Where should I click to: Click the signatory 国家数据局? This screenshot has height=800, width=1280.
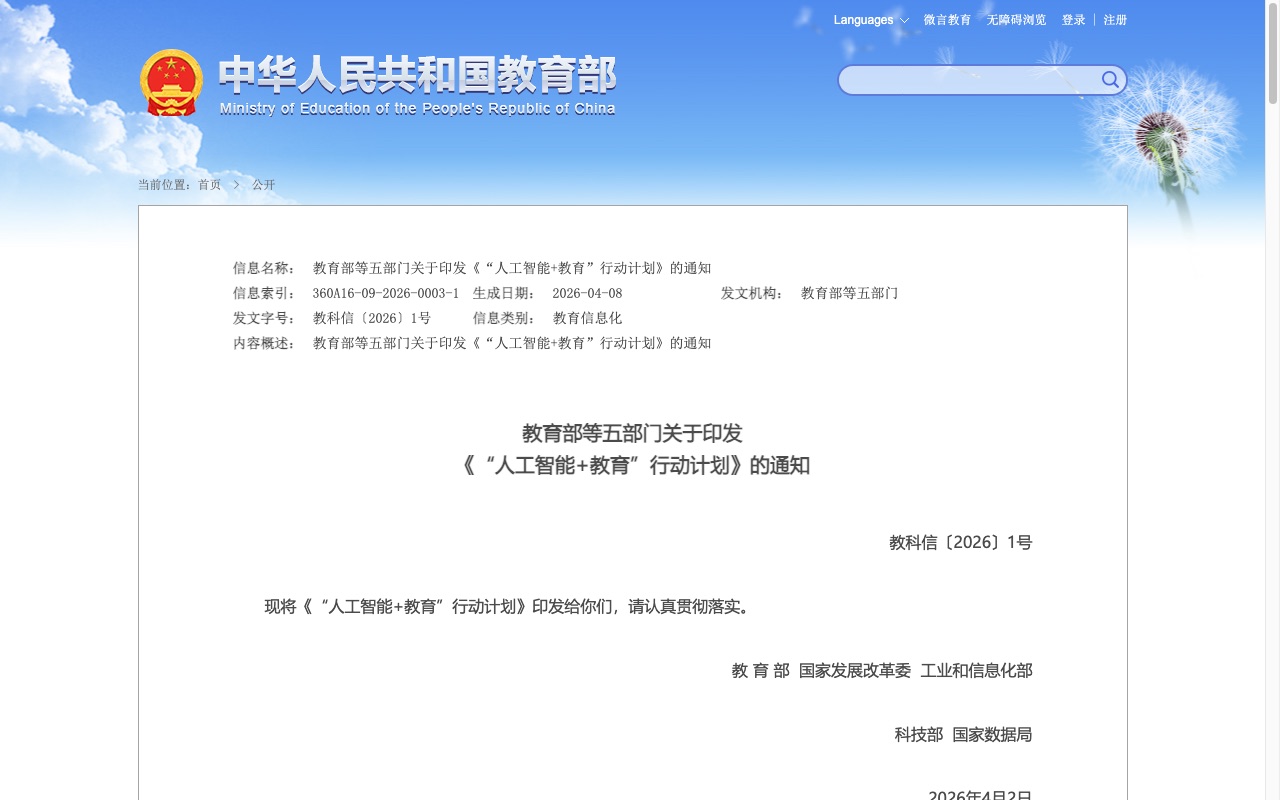992,734
